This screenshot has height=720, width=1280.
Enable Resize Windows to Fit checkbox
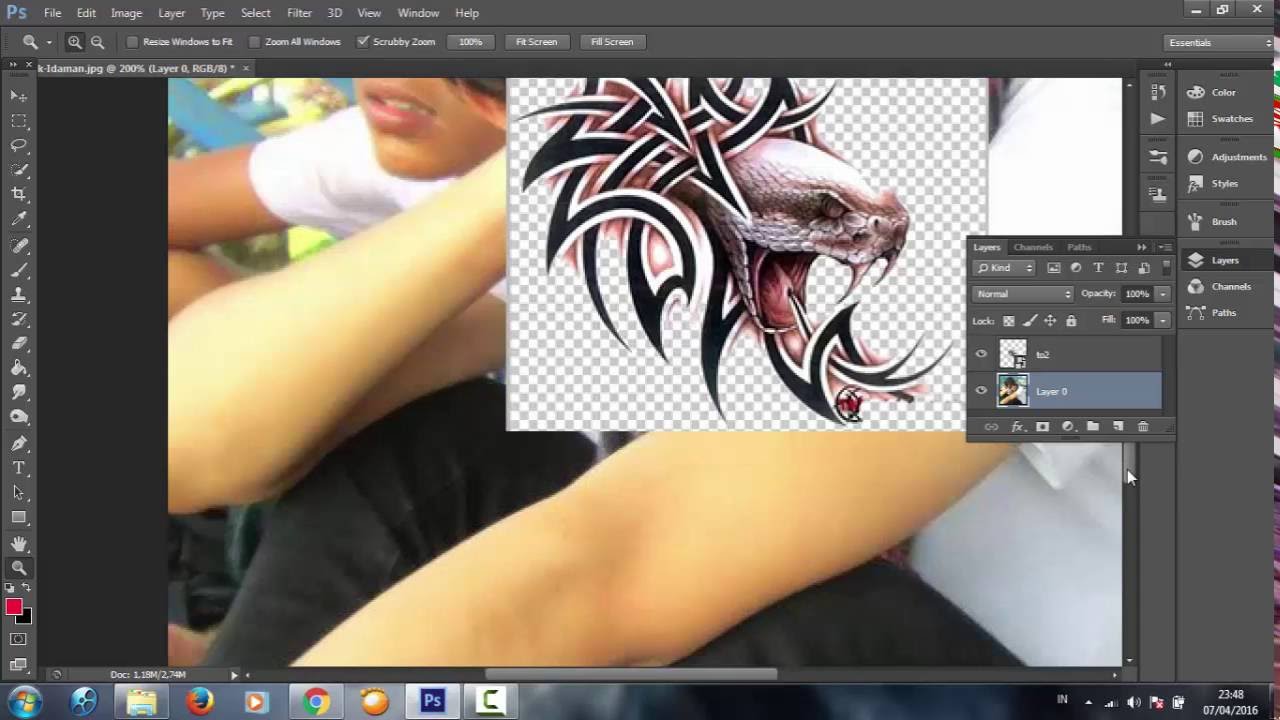pyautogui.click(x=132, y=42)
